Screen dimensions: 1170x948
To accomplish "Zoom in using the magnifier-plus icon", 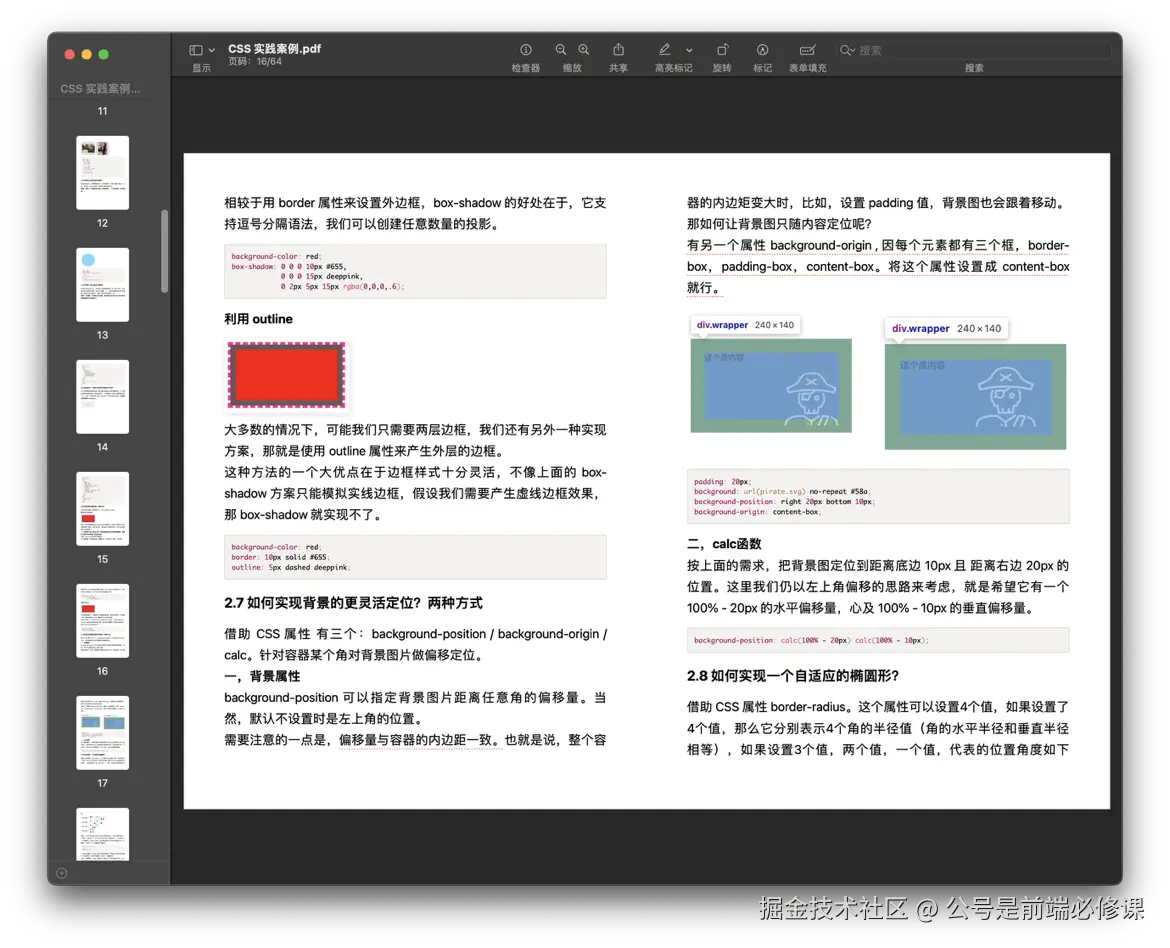I will coord(583,49).
